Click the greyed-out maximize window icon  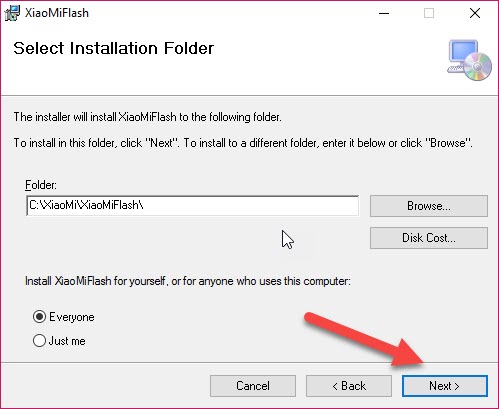[429, 13]
